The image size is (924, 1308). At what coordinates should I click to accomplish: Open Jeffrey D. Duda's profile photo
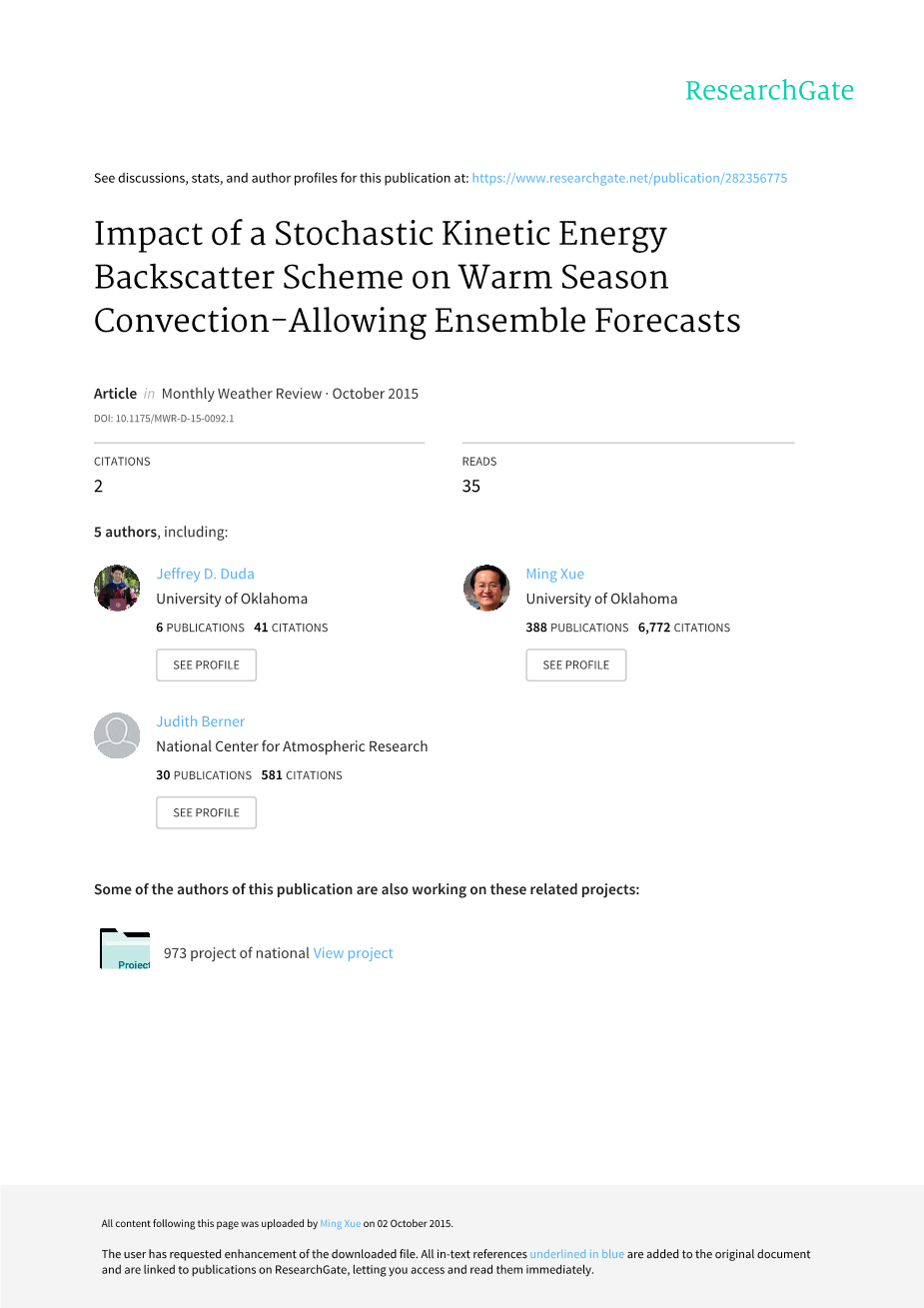(x=117, y=588)
